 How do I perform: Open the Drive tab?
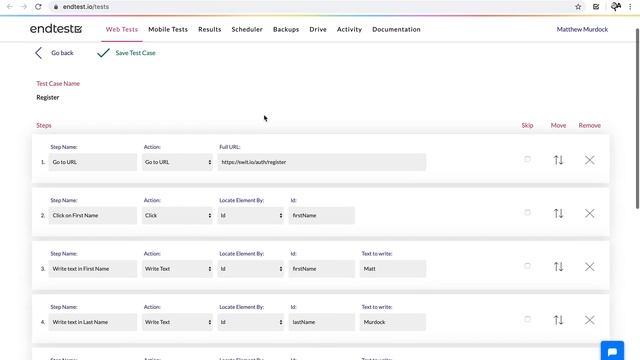318,29
